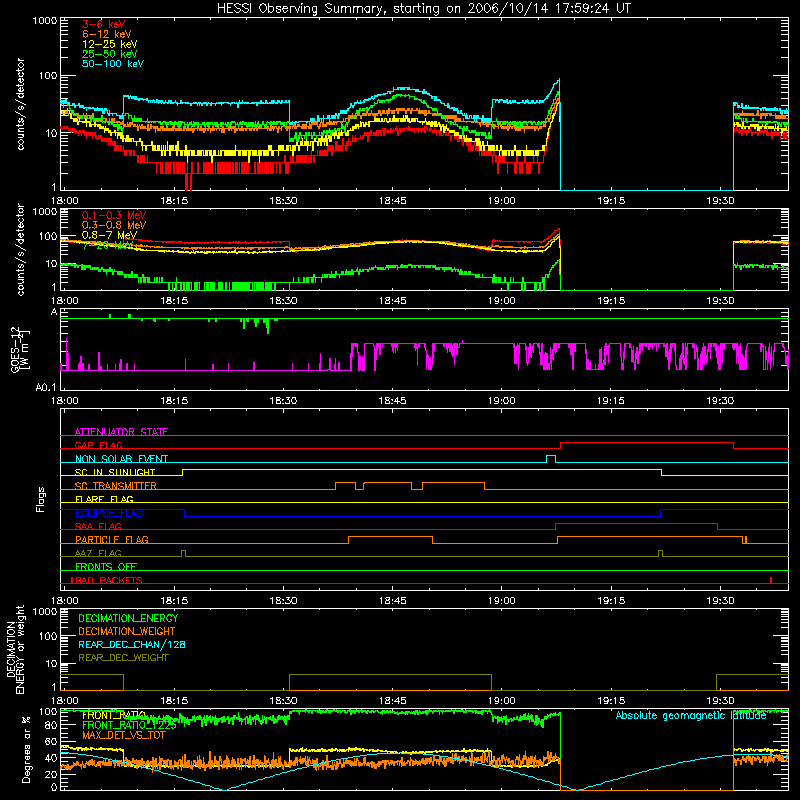Select the green FRONTS_OFF label
The image size is (800, 800).
(106, 567)
